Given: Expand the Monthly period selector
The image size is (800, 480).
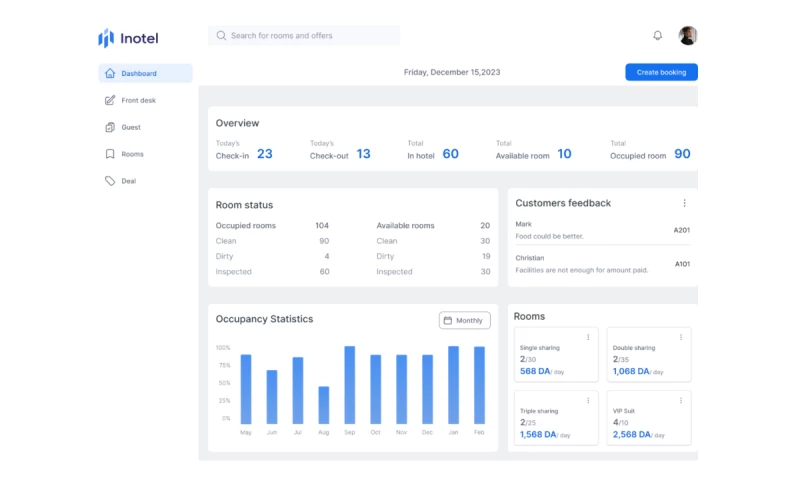Looking at the screenshot, I should coord(465,320).
